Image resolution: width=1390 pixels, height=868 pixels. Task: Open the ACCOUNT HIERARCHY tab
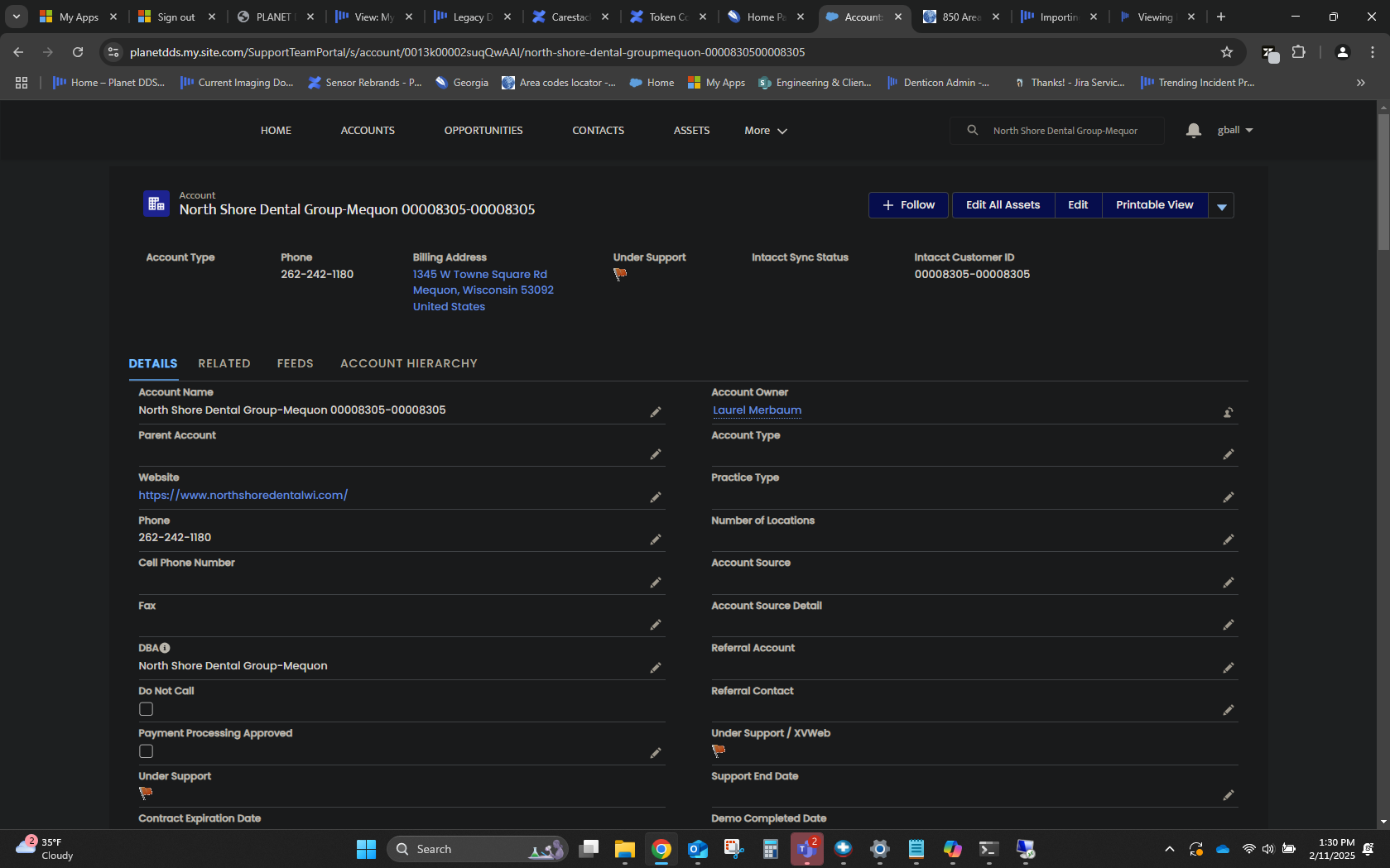[409, 363]
